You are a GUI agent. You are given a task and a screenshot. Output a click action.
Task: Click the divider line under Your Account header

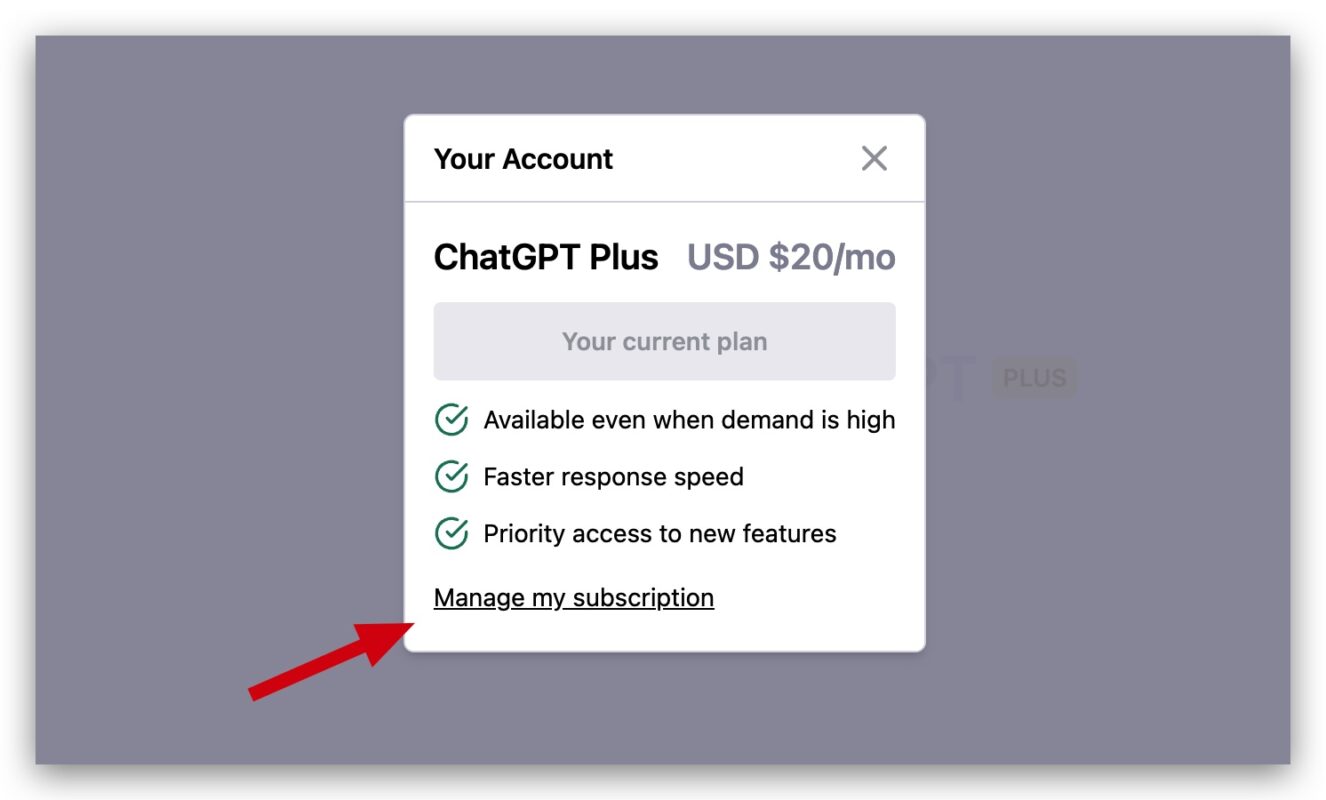point(664,202)
